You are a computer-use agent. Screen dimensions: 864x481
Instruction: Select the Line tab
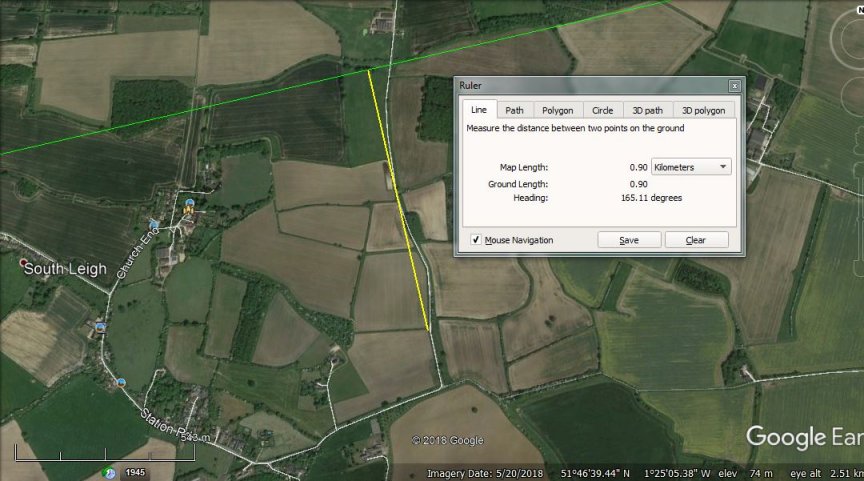tap(479, 110)
